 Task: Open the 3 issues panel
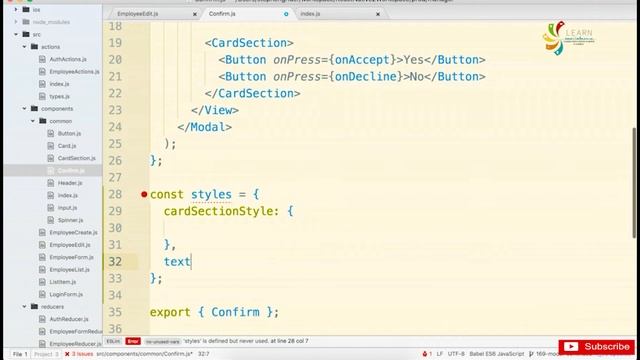79,354
